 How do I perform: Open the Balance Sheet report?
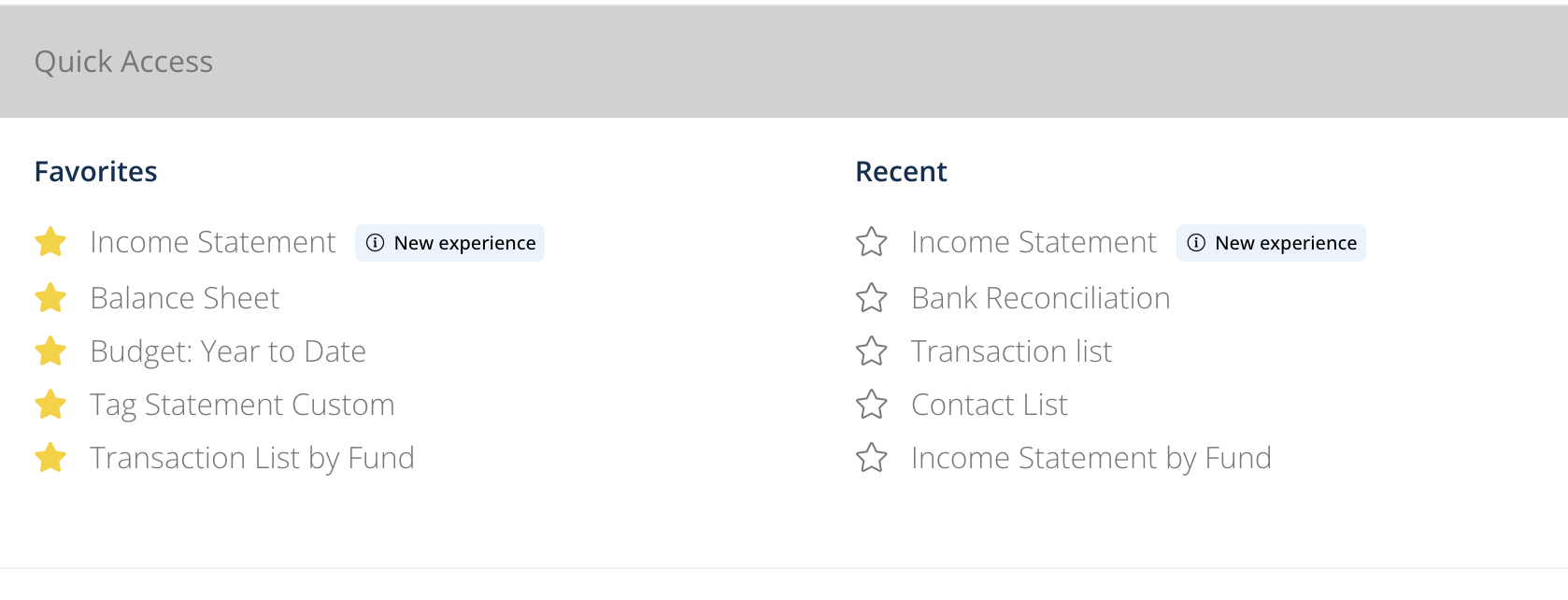point(184,298)
